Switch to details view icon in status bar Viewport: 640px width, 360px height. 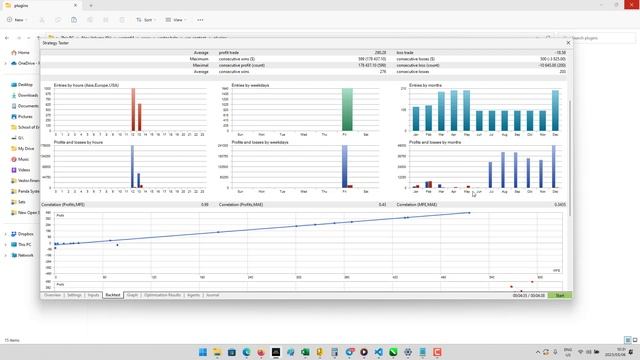628,340
